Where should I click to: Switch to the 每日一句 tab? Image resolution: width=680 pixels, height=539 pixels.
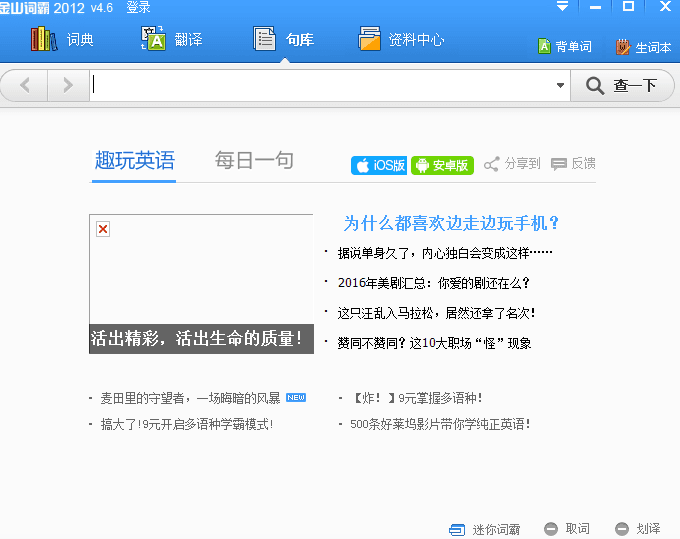tap(254, 161)
